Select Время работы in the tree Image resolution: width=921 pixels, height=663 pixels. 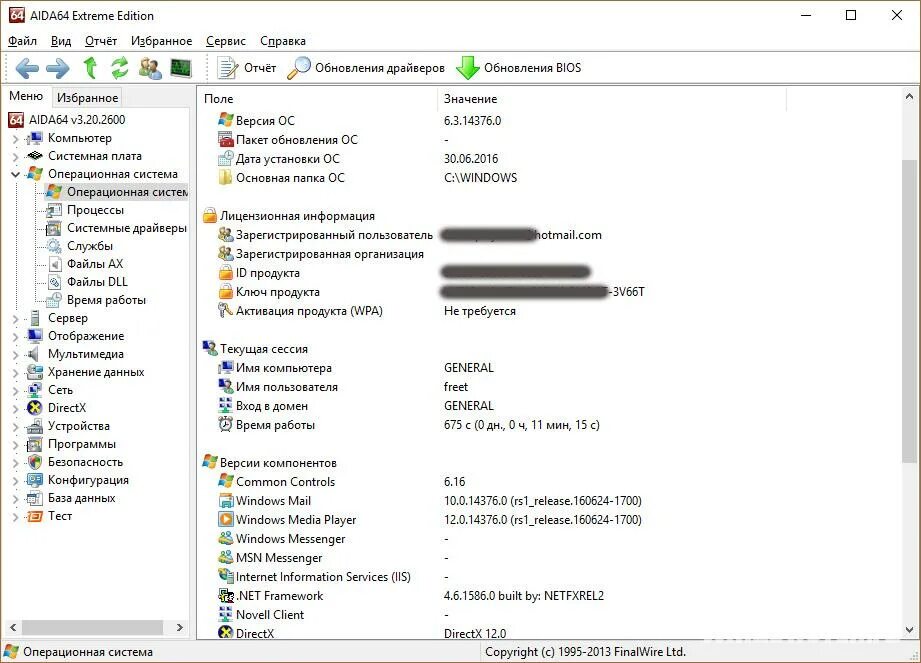tap(106, 299)
